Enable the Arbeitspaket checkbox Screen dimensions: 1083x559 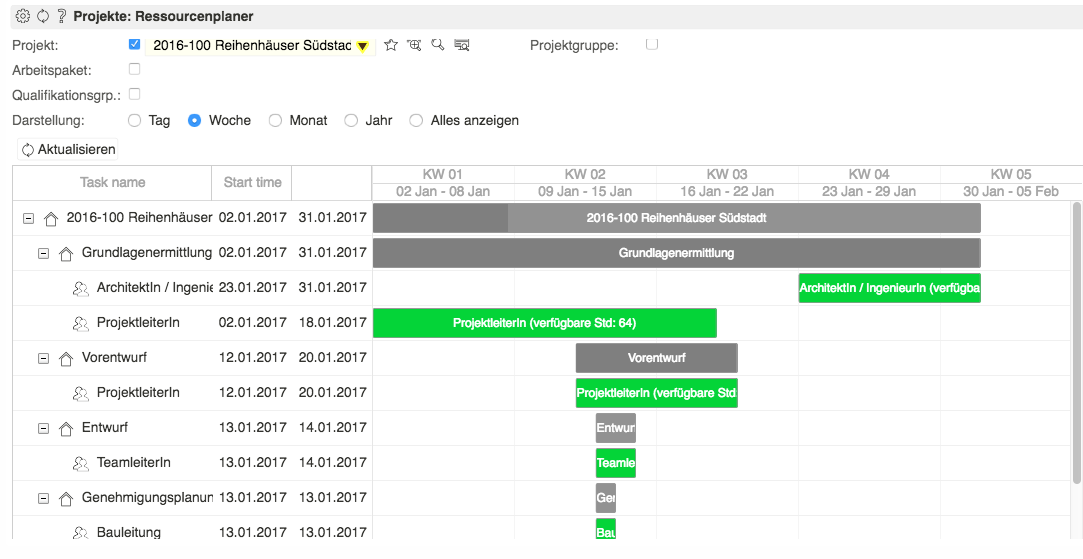coord(135,69)
